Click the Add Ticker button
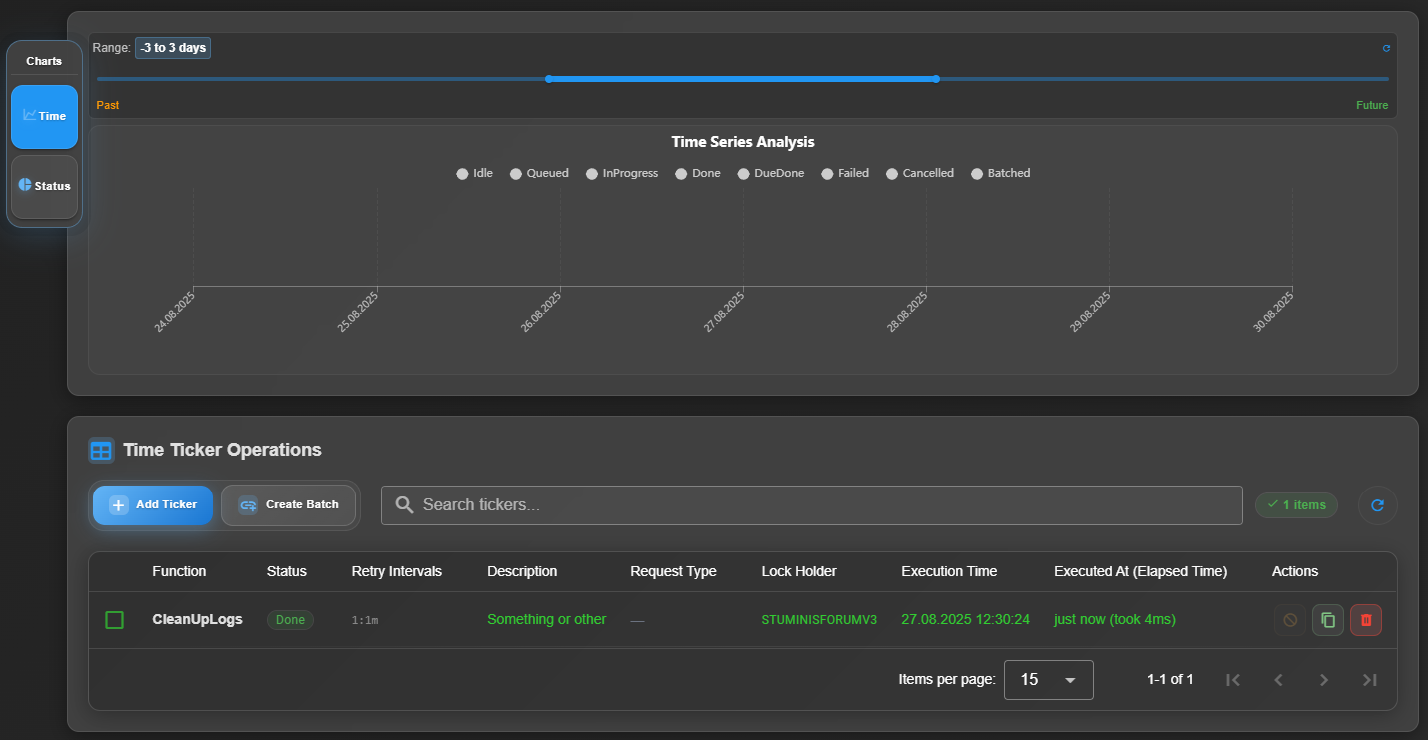The height and width of the screenshot is (740, 1428). pos(153,505)
